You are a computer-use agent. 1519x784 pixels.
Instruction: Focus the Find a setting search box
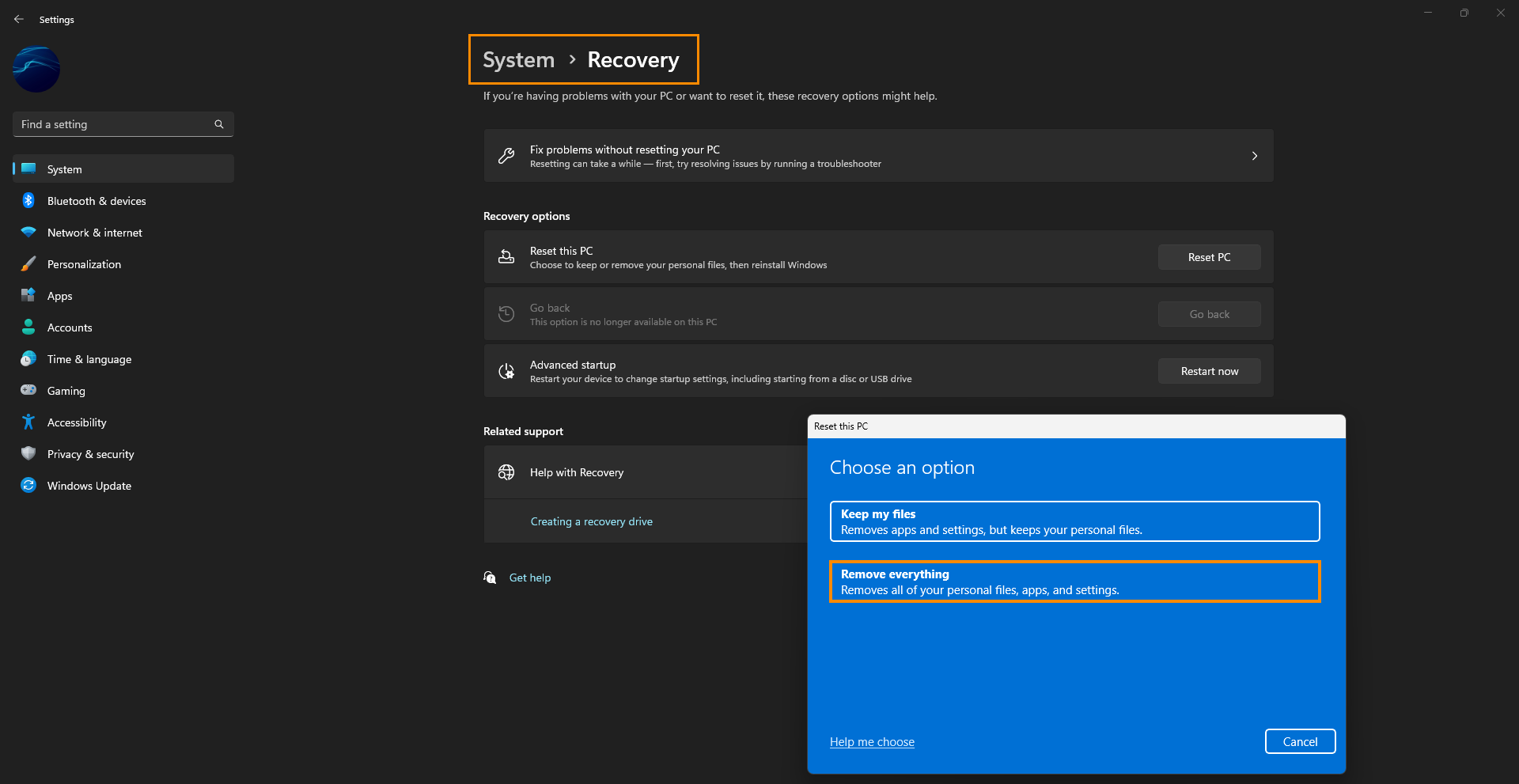click(123, 124)
